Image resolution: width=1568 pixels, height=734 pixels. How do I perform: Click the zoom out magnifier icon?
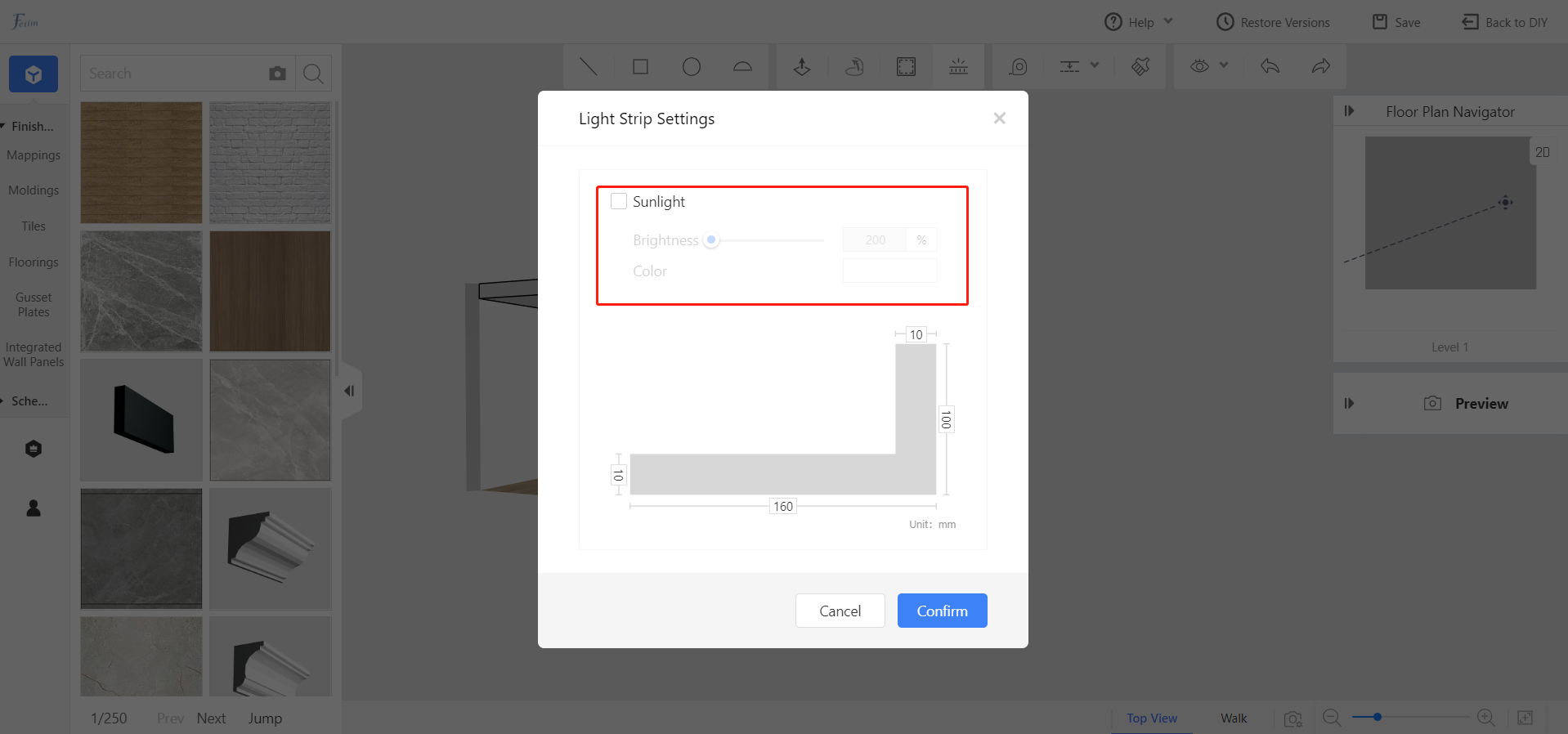[1332, 718]
